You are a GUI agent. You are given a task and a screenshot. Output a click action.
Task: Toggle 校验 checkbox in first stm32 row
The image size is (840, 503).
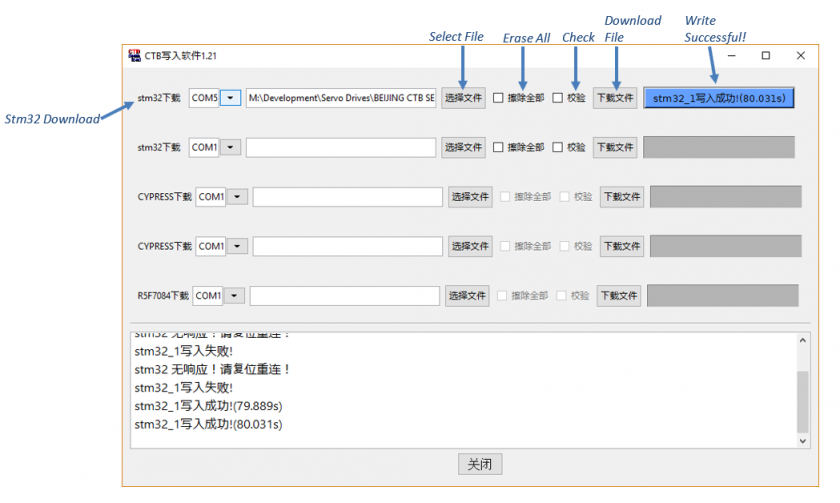pos(558,98)
